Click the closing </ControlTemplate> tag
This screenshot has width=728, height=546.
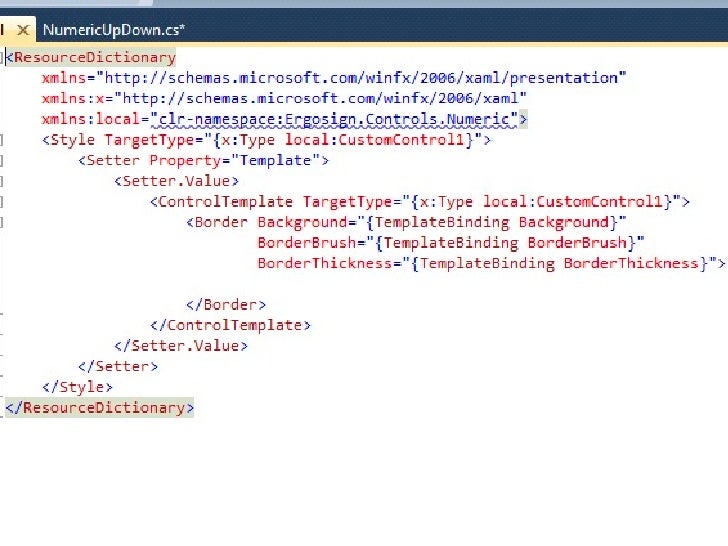[230, 325]
